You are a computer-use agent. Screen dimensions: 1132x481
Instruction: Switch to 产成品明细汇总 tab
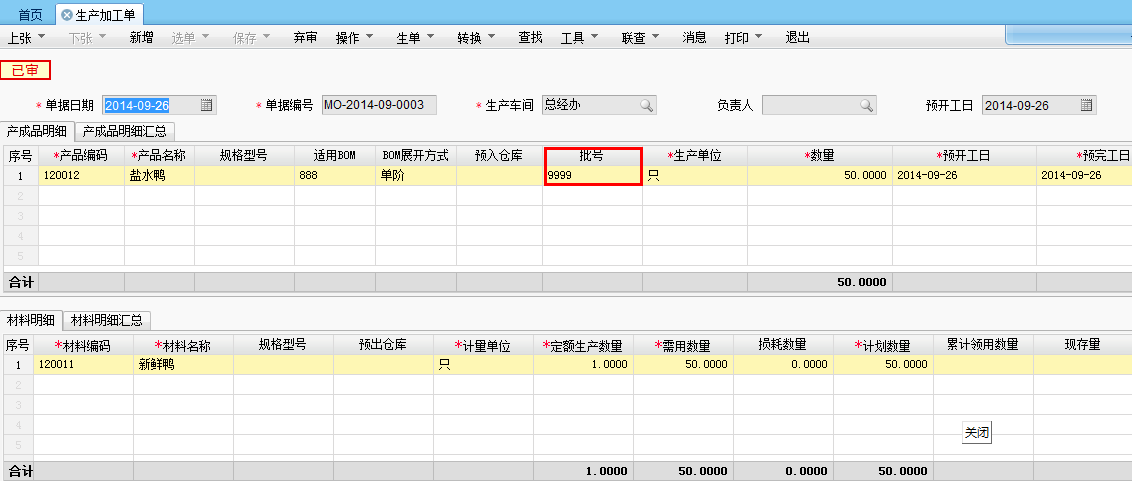(126, 131)
